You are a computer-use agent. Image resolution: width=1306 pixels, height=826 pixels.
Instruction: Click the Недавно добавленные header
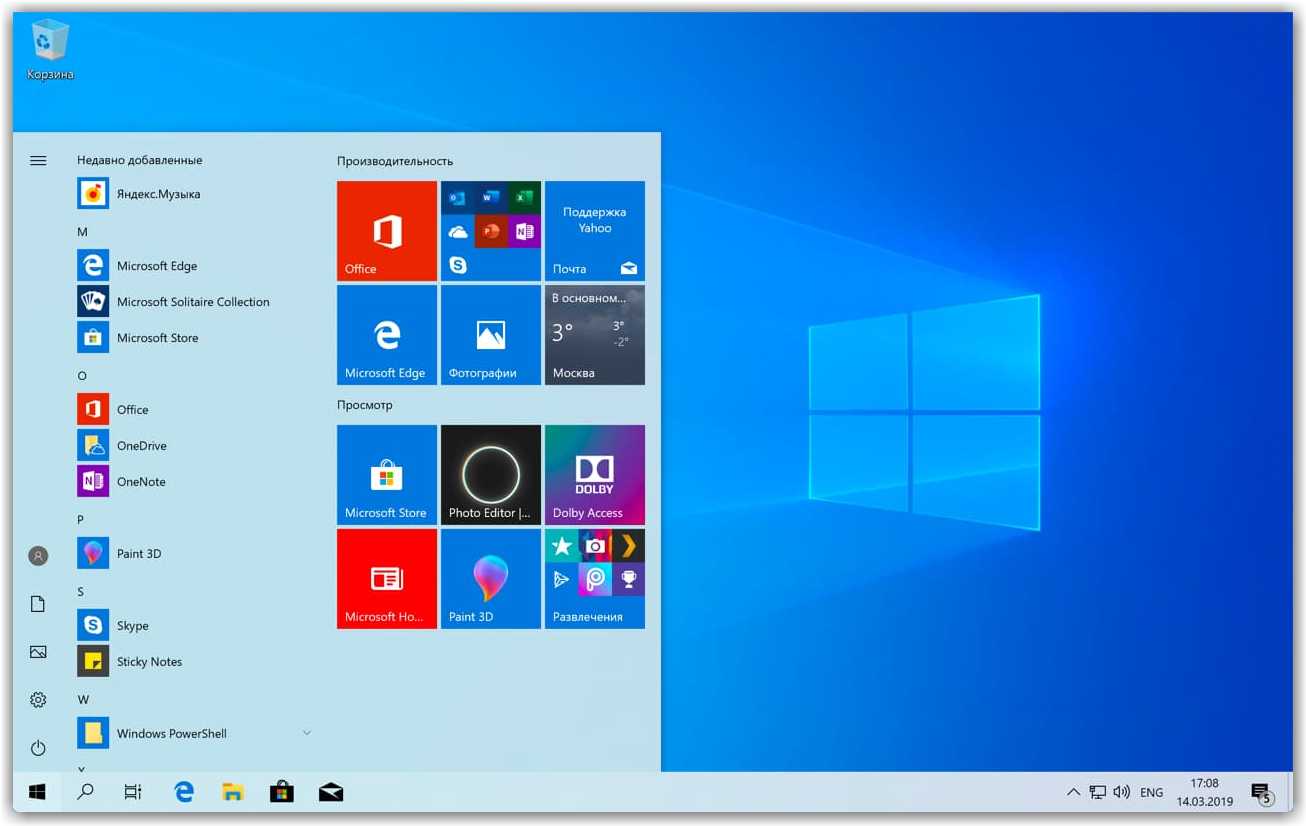pos(140,160)
